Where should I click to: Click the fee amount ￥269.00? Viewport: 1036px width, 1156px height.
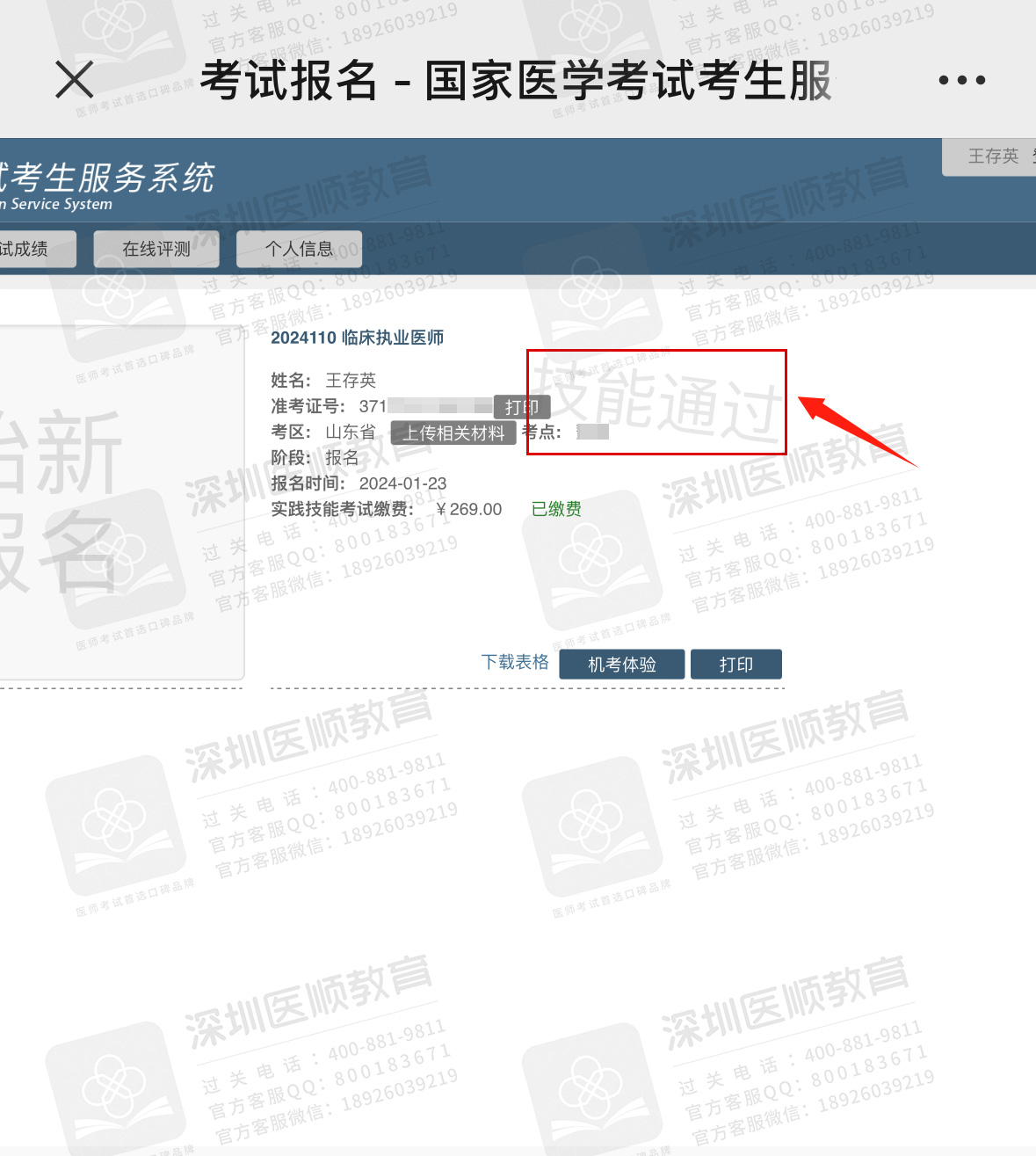(x=469, y=509)
